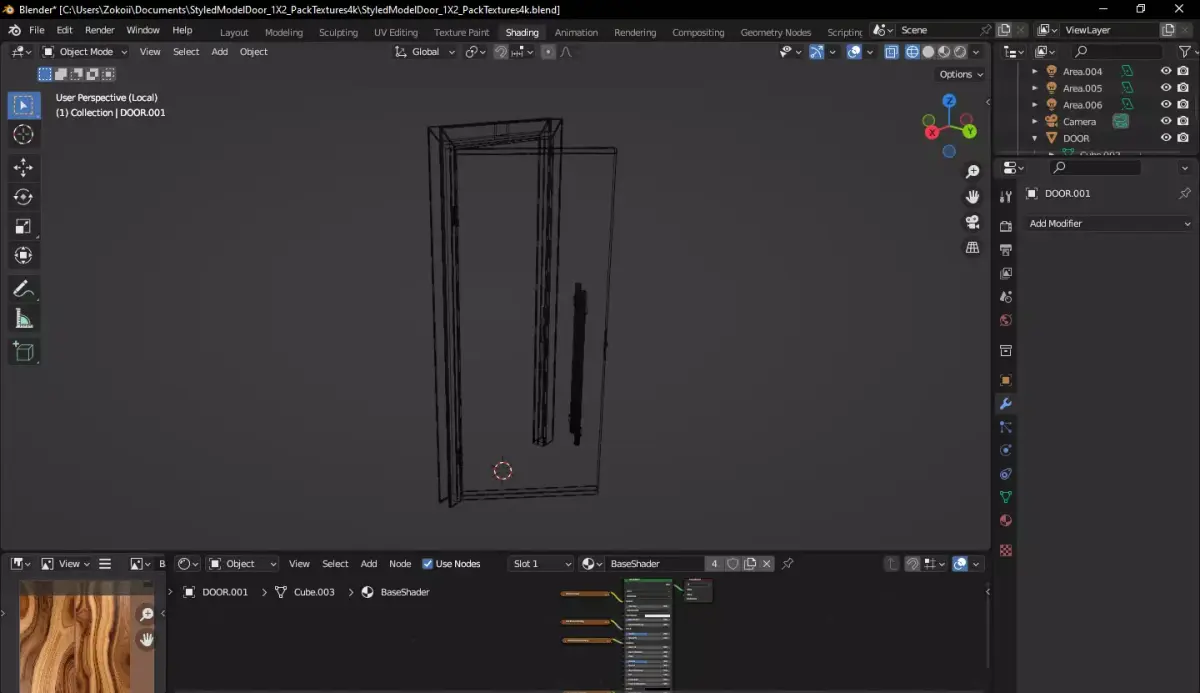Image resolution: width=1200 pixels, height=693 pixels.
Task: Open the Tool properties tab
Action: coord(1006,197)
